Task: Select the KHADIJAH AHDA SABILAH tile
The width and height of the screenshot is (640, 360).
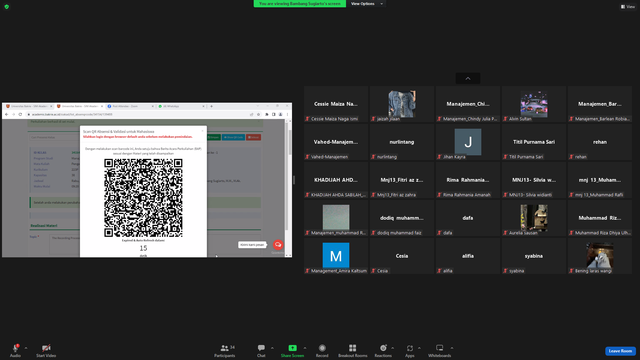Action: click(336, 180)
